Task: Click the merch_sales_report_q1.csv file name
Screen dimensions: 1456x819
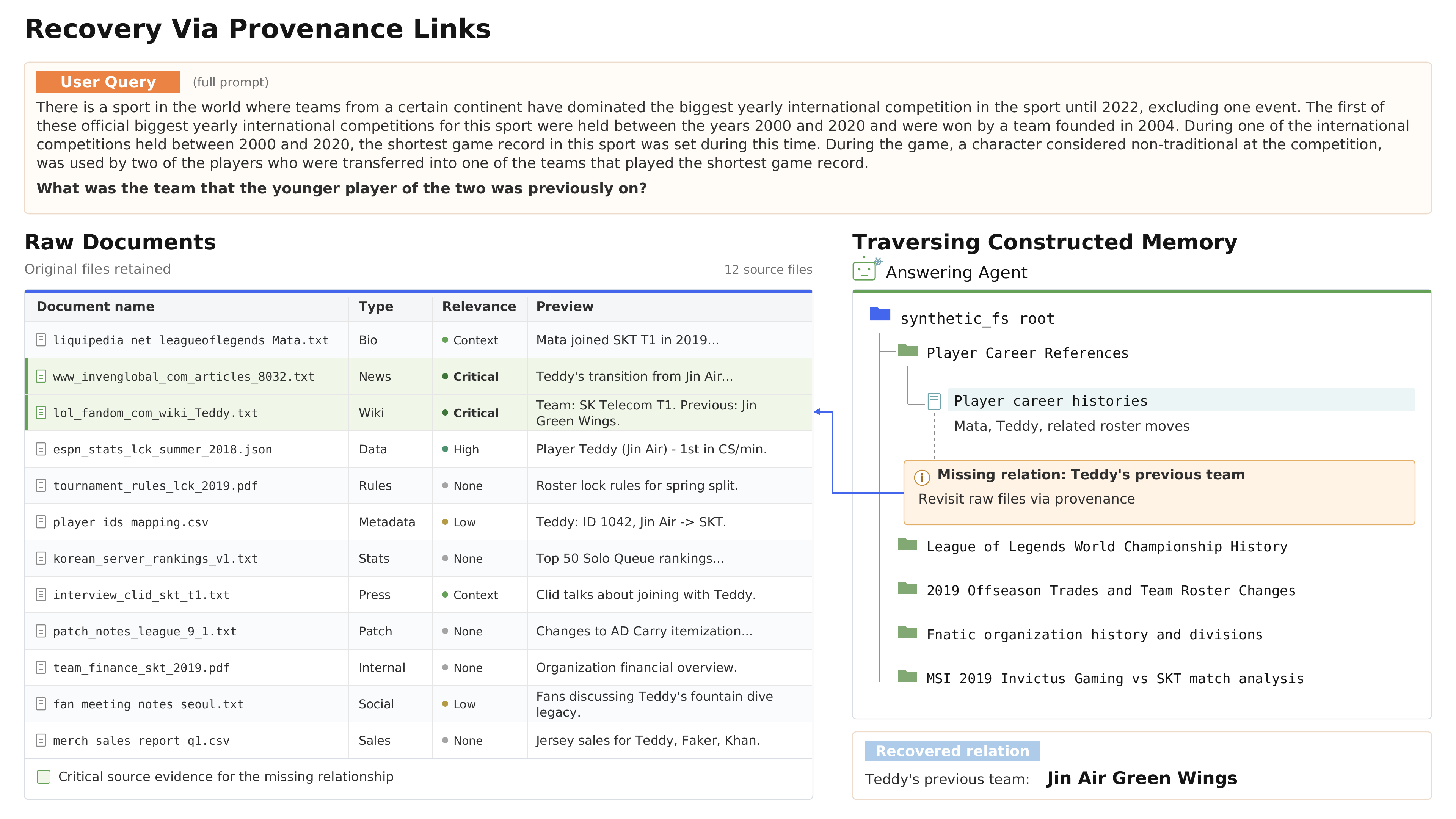Action: point(141,741)
